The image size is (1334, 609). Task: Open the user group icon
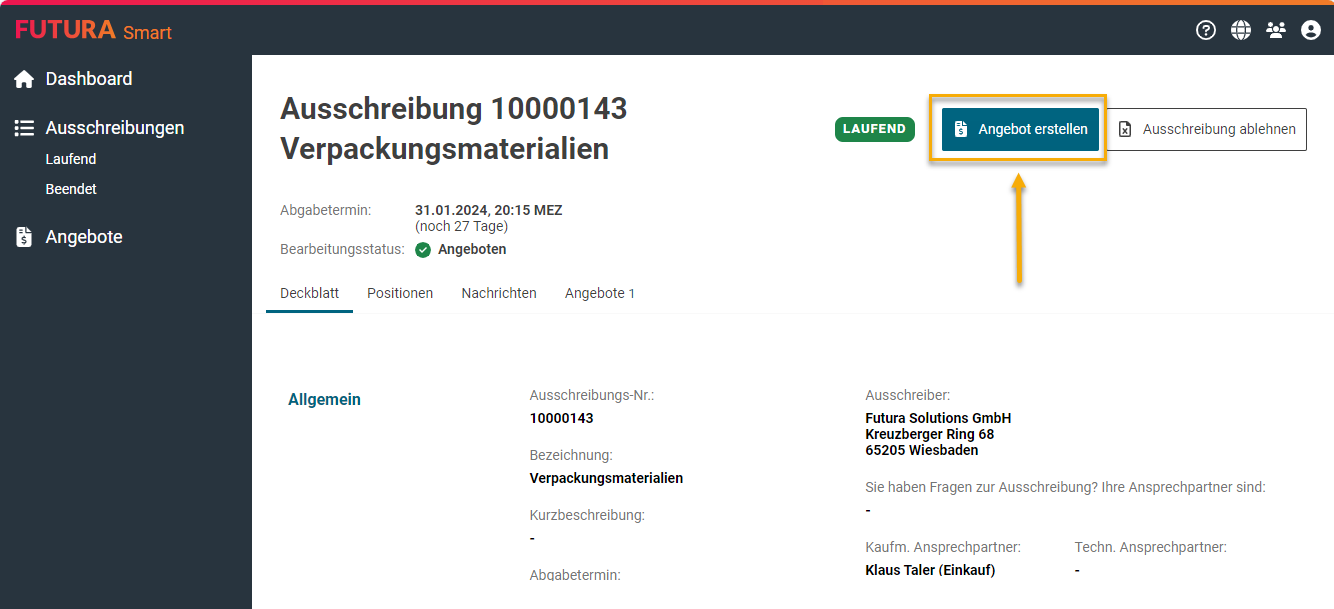(x=1276, y=30)
